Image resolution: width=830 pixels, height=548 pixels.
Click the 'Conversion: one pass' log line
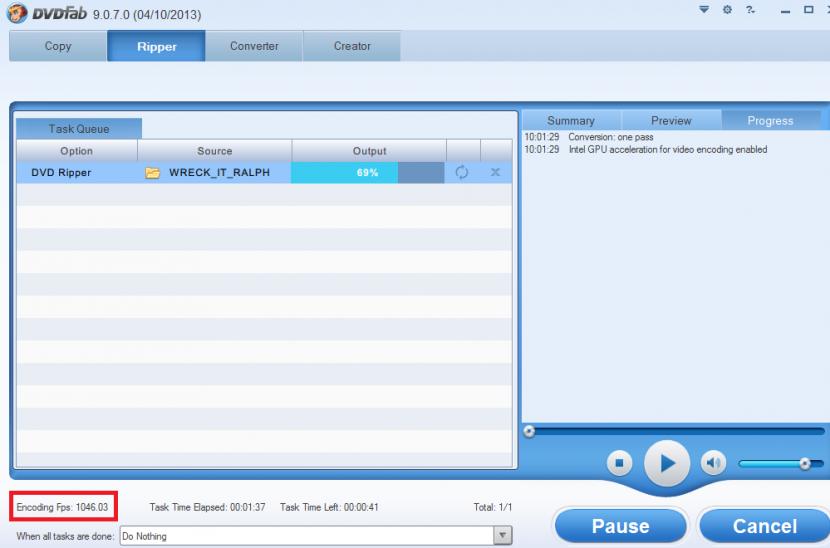point(611,137)
